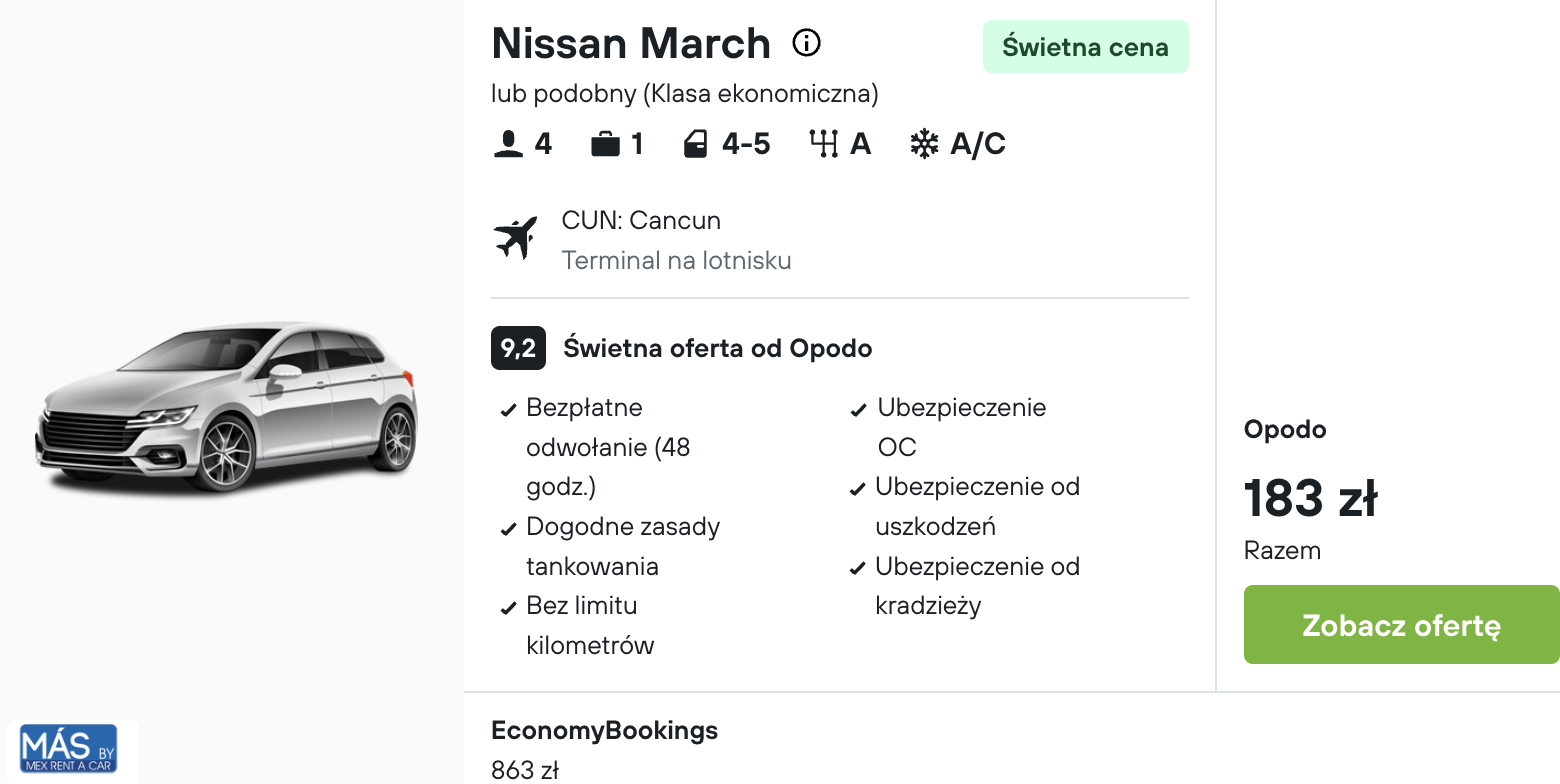Open the Nissan March car image
Viewport: 1560px width, 784px height.
[x=226, y=406]
